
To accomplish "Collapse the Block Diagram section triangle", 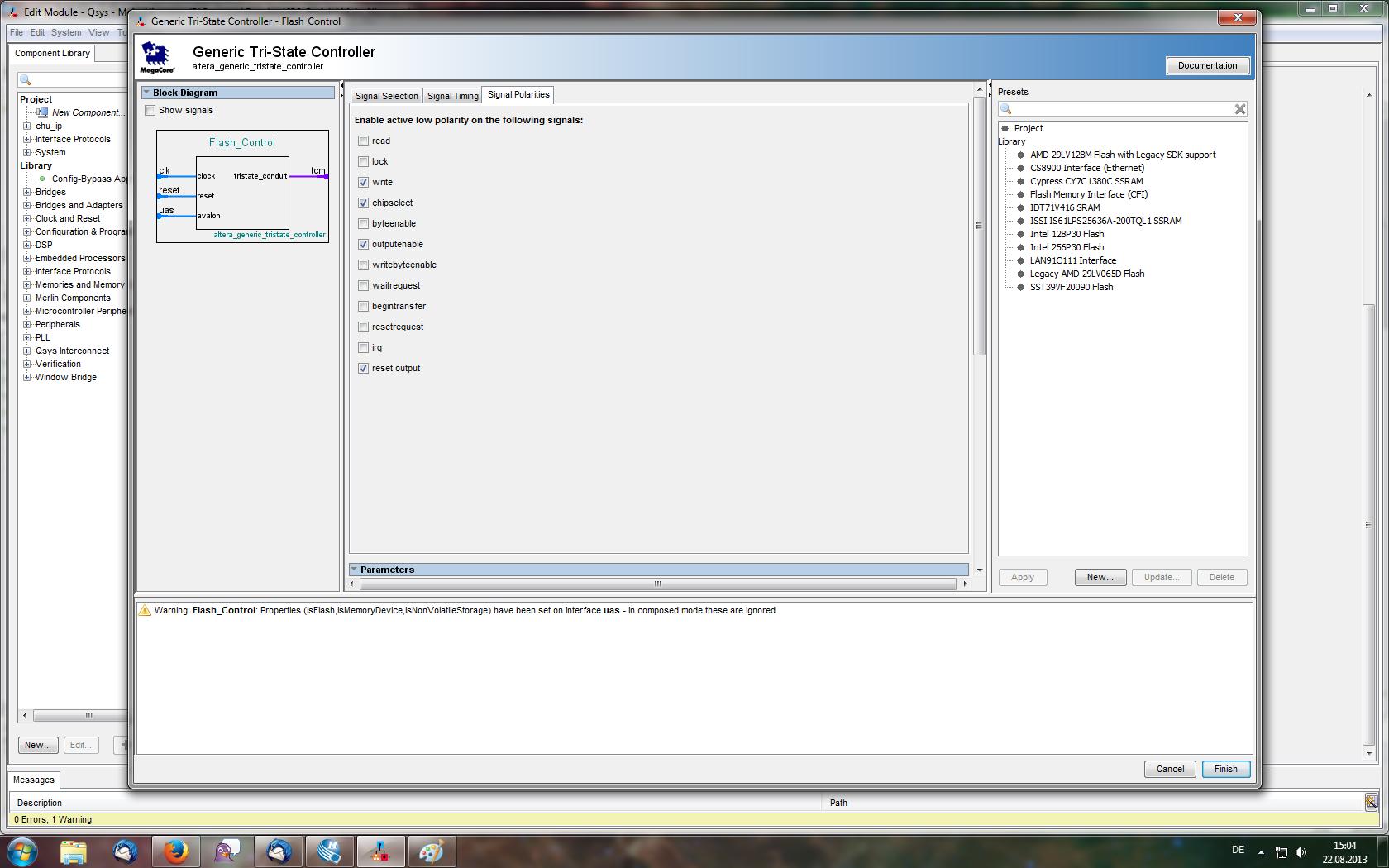I will click(x=146, y=93).
